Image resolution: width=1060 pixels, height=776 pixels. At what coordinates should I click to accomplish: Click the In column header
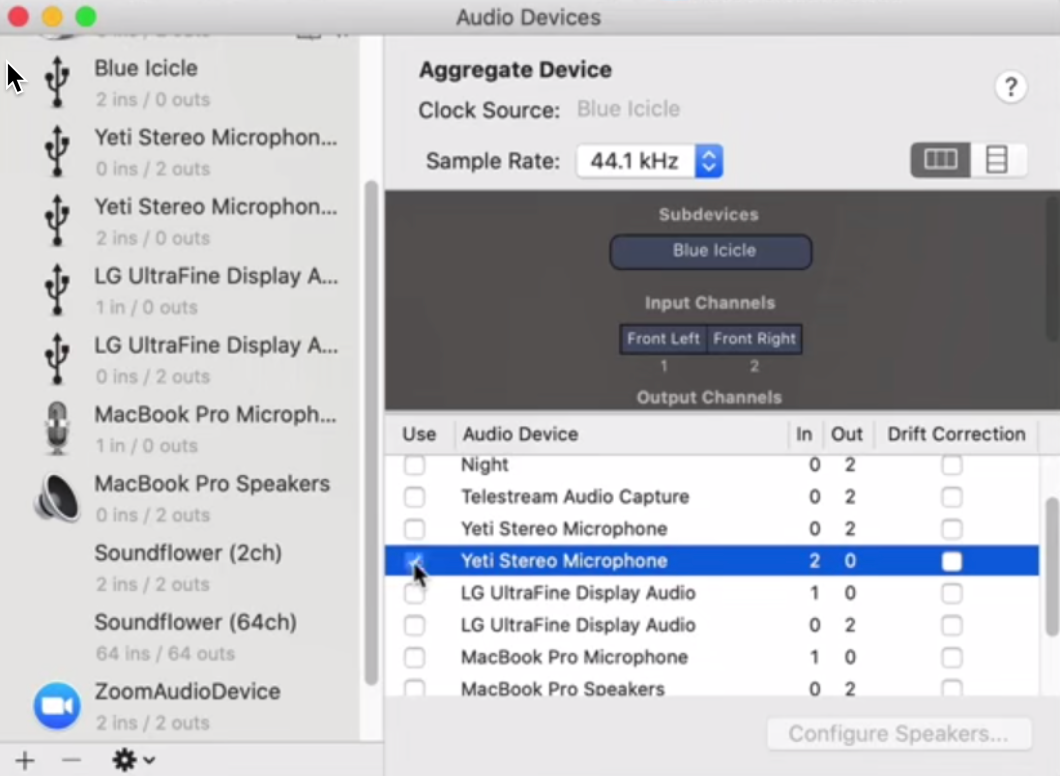tap(804, 434)
